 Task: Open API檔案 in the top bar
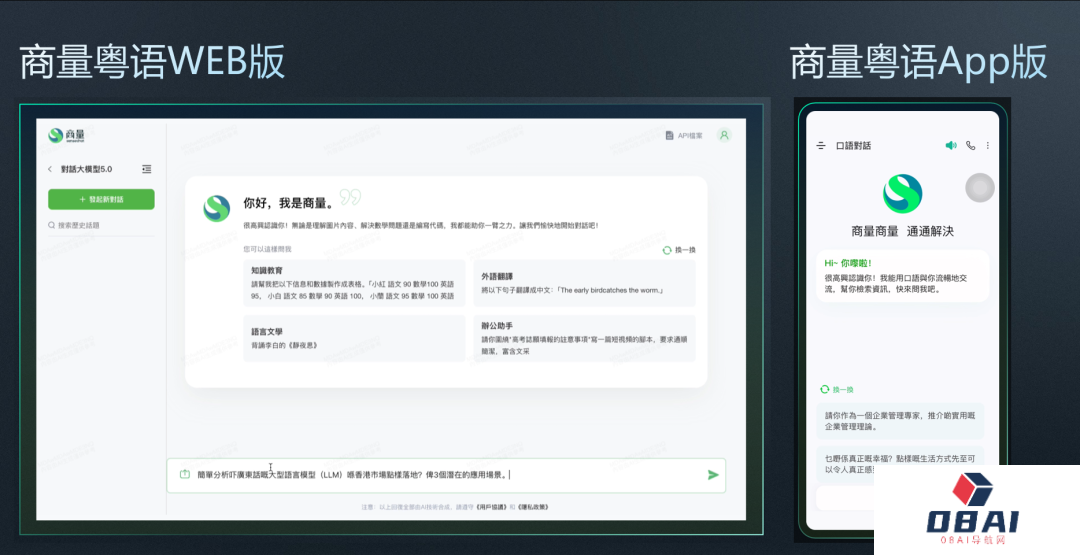(x=685, y=135)
